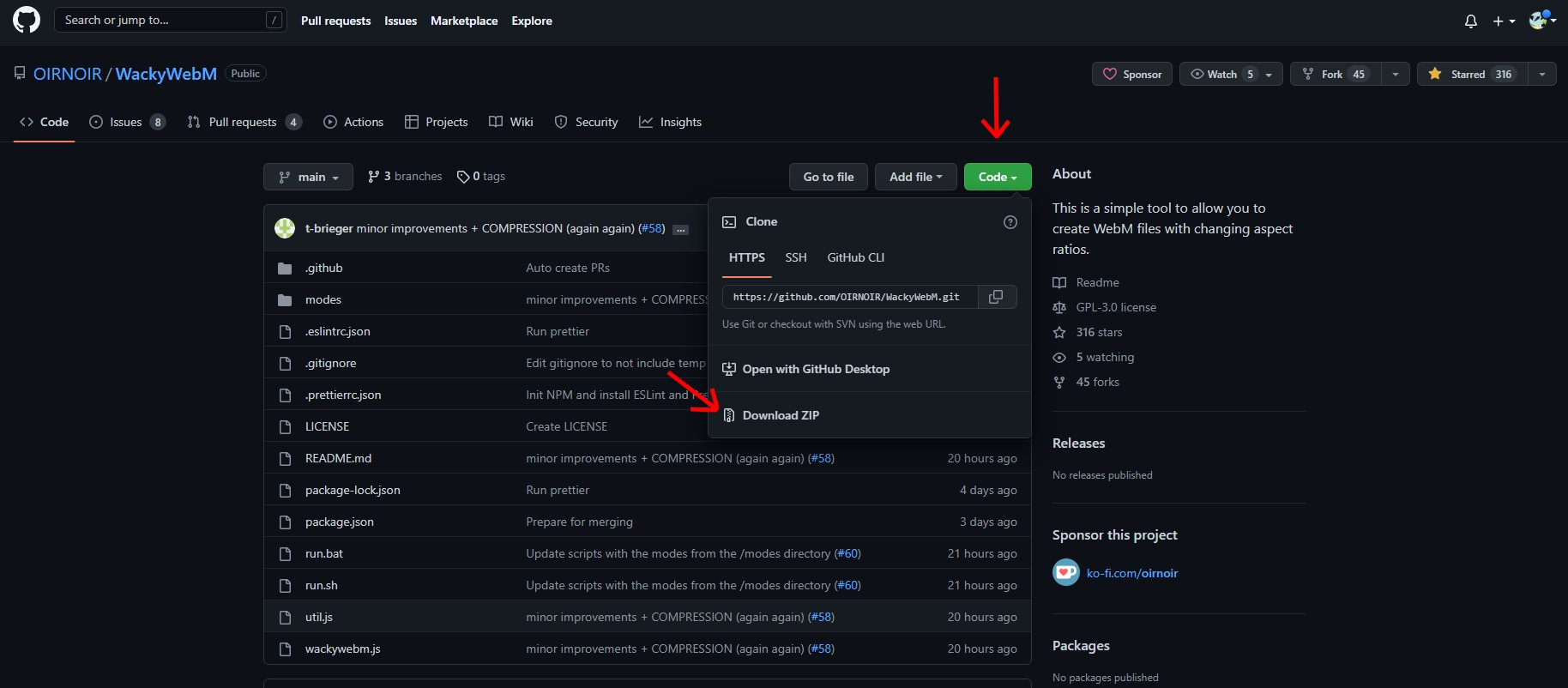
Task: Open Issues in top navigation
Action: (x=401, y=21)
